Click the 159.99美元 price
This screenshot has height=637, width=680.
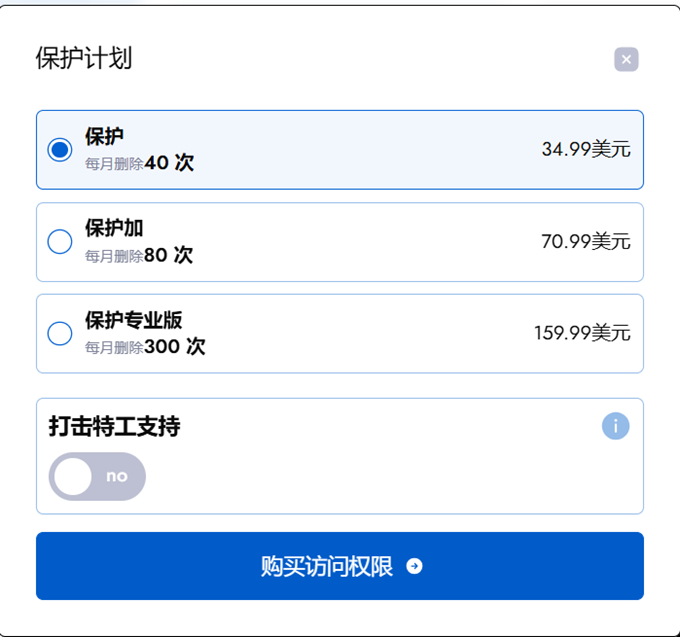coord(582,334)
